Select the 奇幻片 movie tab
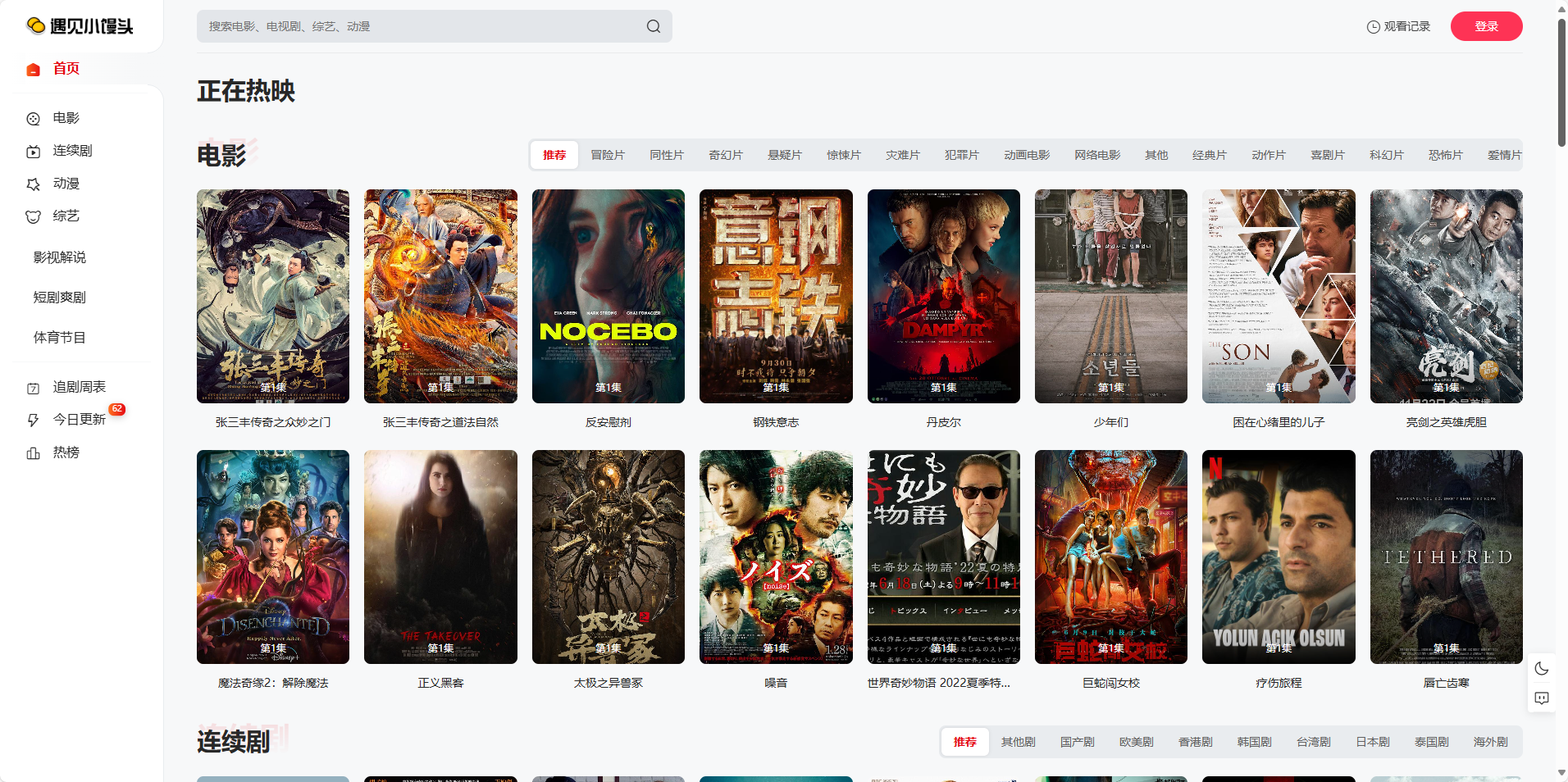The height and width of the screenshot is (782, 1568). pyautogui.click(x=726, y=155)
